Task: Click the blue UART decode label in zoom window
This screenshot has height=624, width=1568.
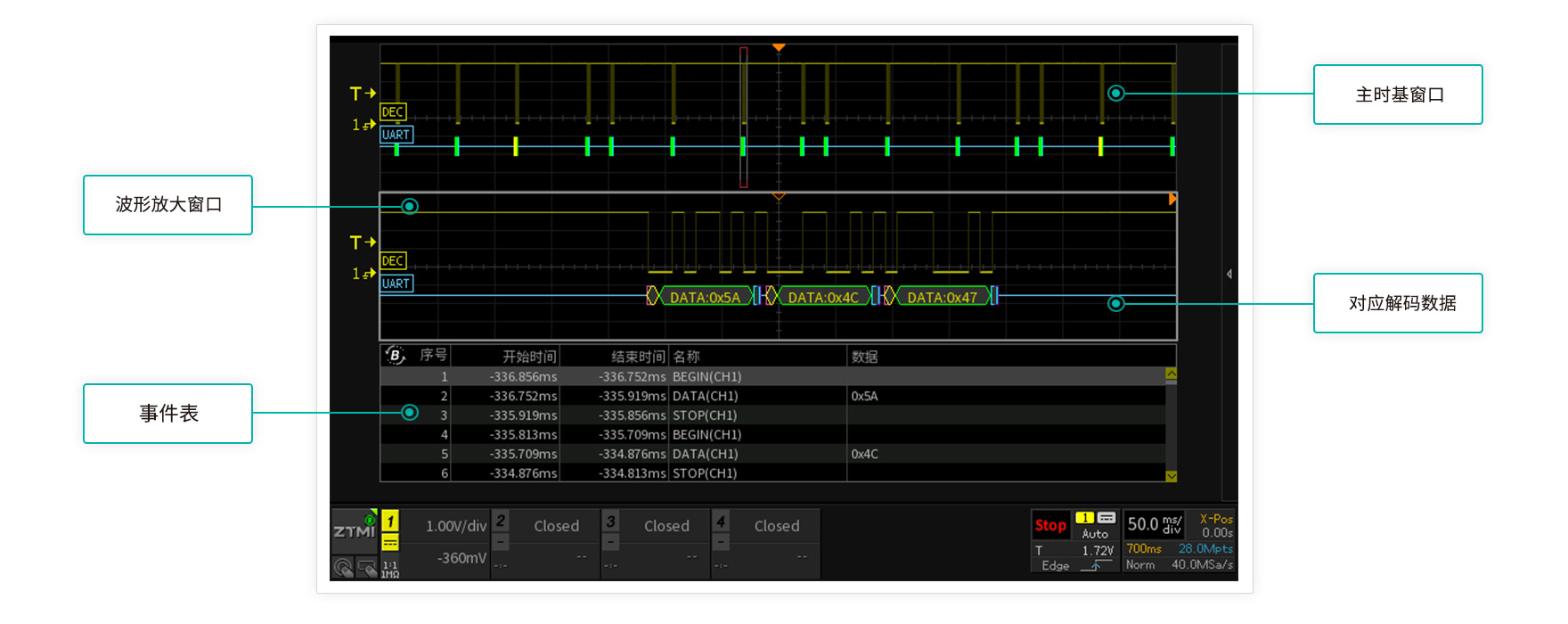Action: tap(396, 283)
